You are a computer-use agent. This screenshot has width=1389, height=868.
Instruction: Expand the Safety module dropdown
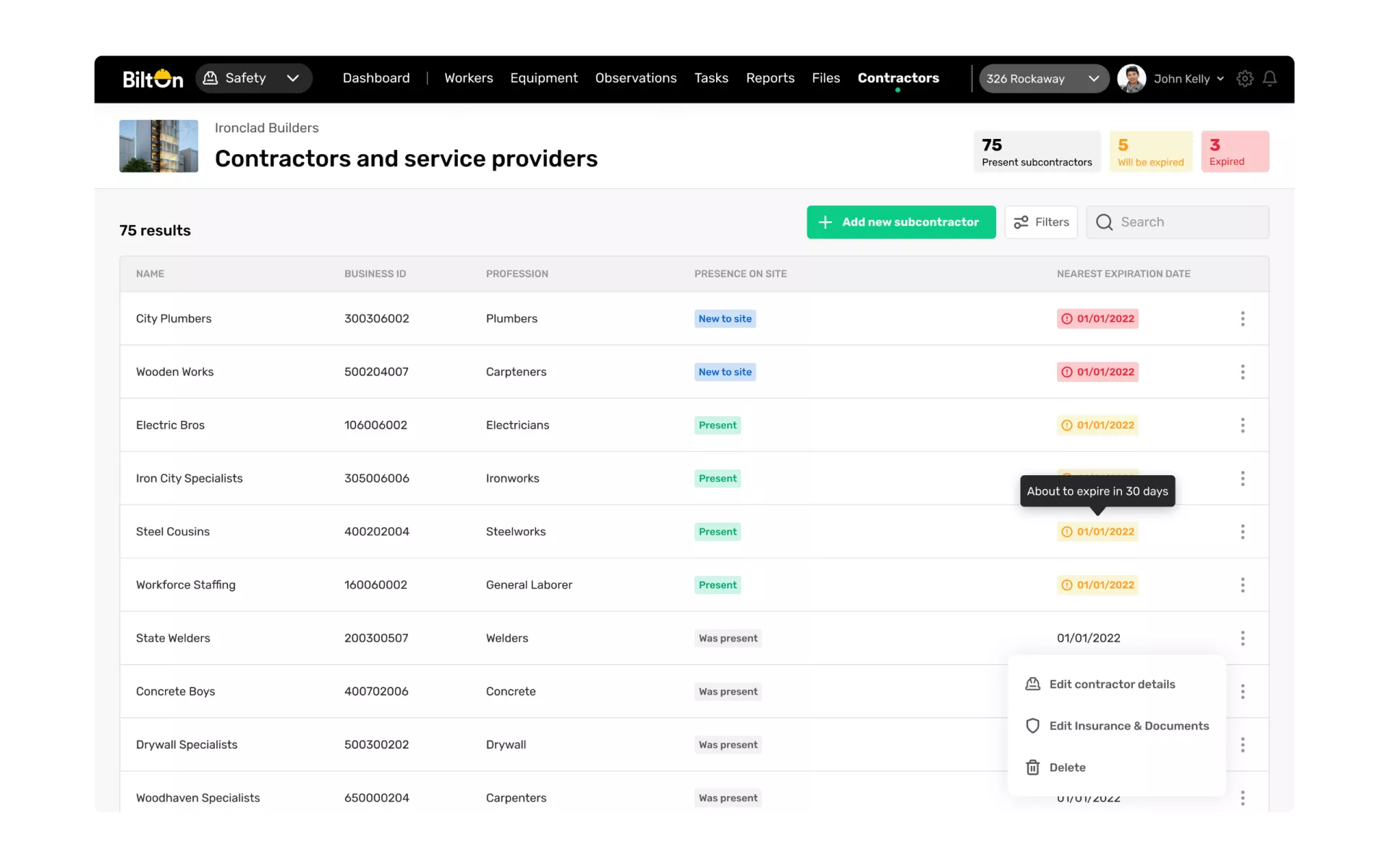(254, 78)
